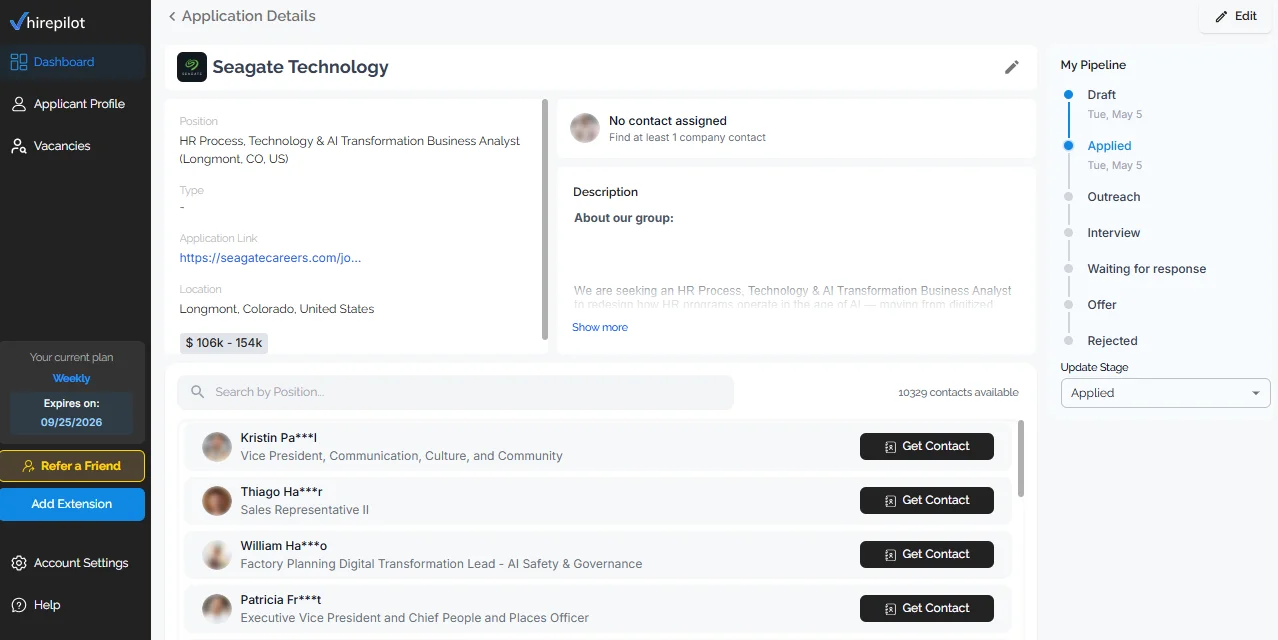Click the $ 106k - 154k salary badge
The height and width of the screenshot is (640, 1278).
point(224,343)
